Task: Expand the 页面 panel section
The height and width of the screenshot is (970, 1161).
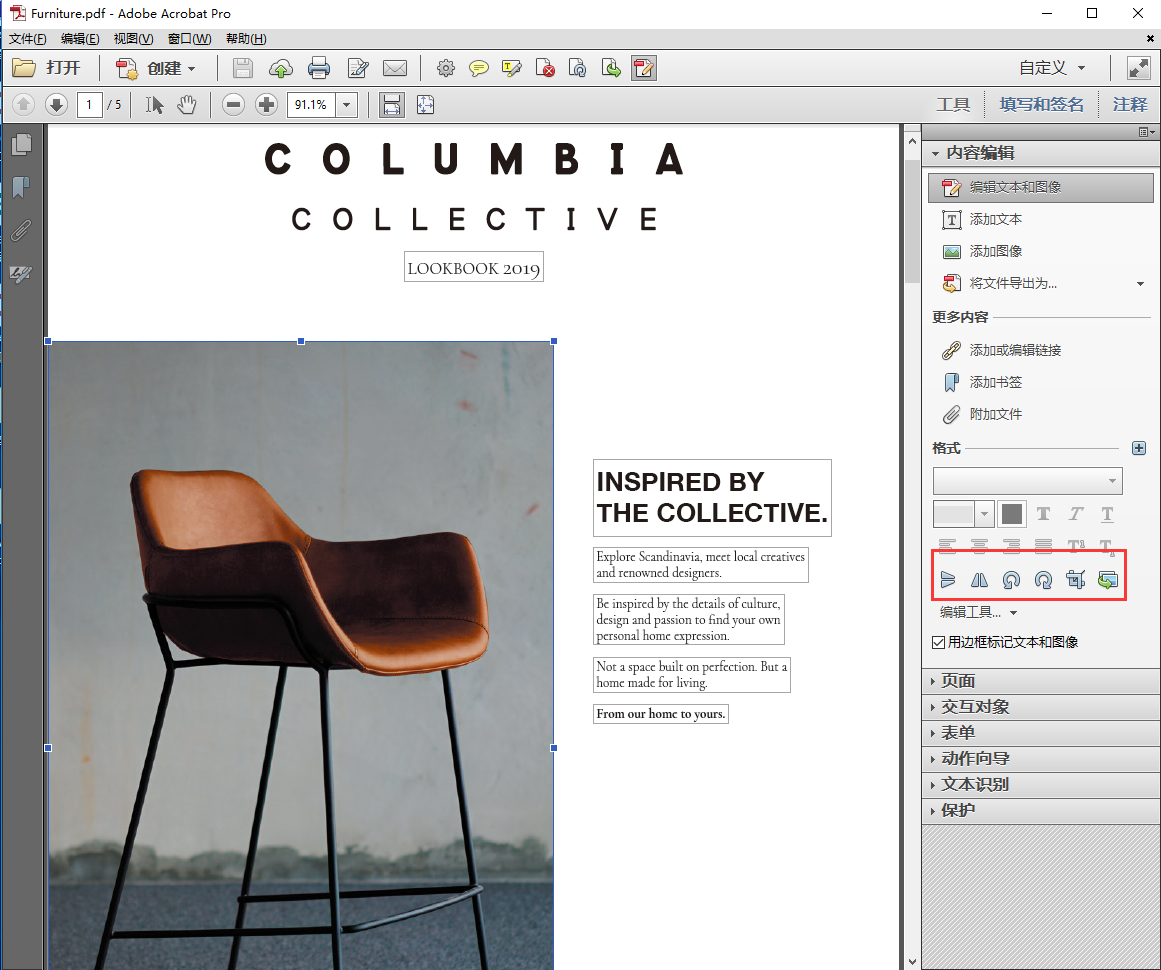Action: [x=958, y=680]
